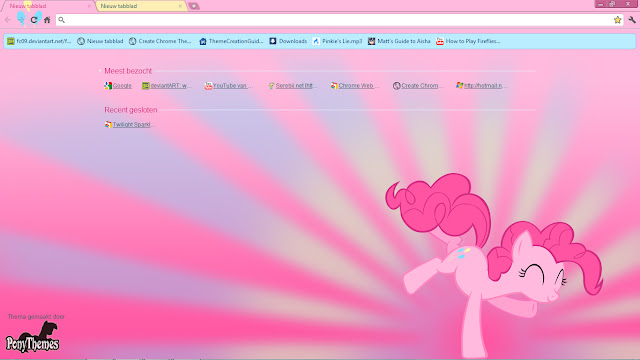640x360 pixels.
Task: Open deviantART most visited link
Action: click(167, 86)
